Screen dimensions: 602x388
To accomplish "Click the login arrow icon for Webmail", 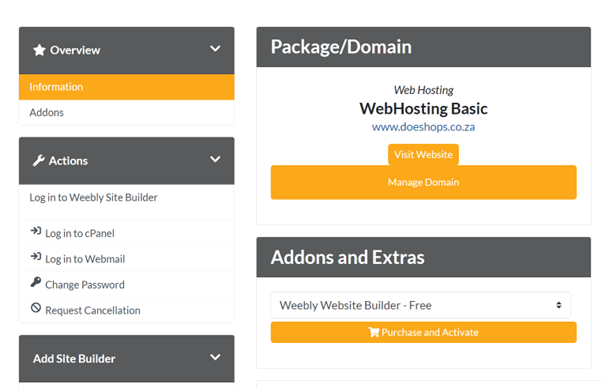I will click(x=36, y=256).
